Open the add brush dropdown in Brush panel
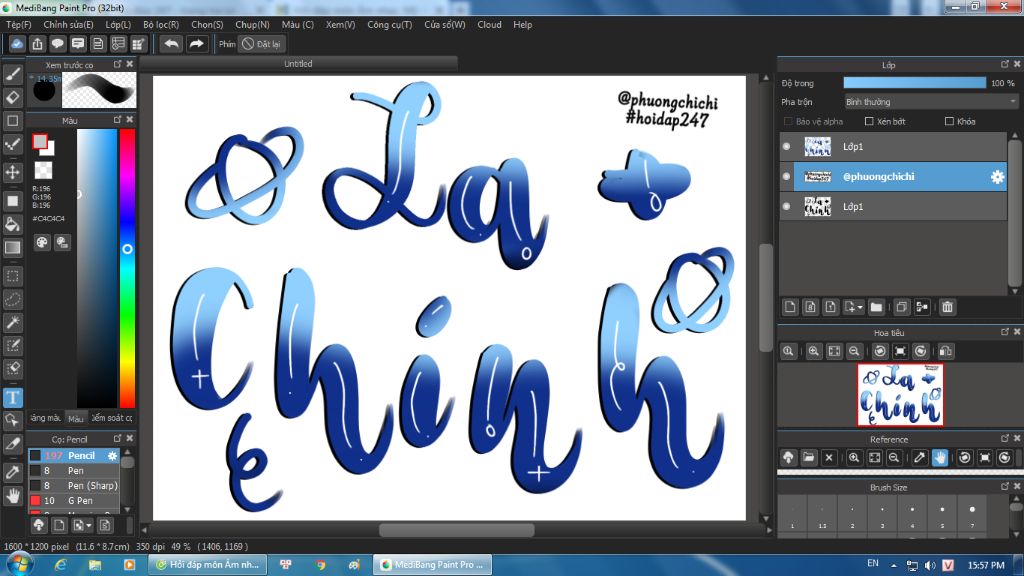 pos(82,525)
